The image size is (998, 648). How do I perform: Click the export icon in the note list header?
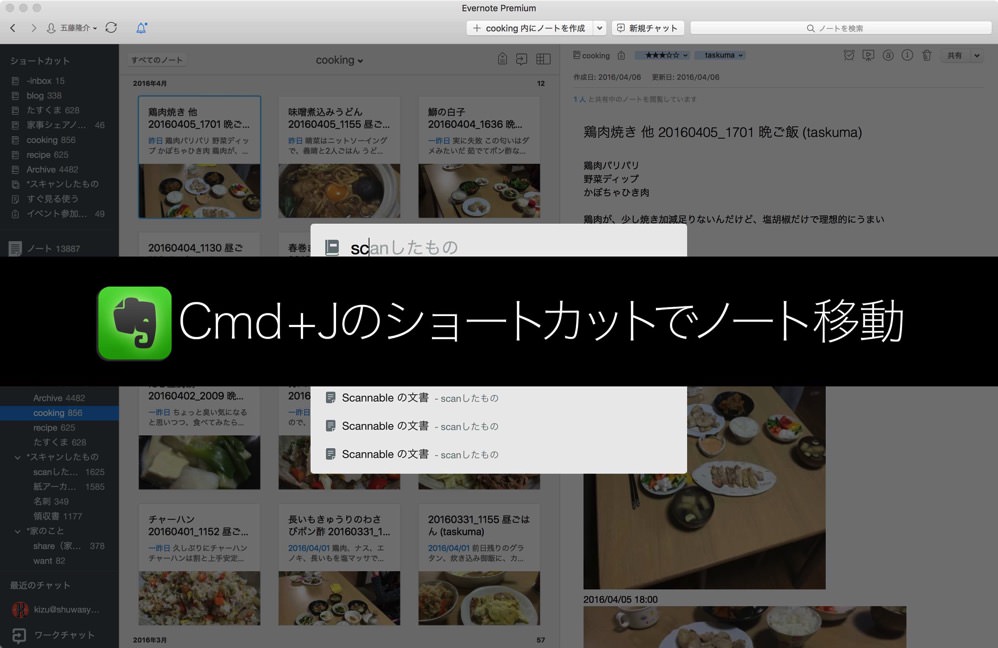pos(521,60)
